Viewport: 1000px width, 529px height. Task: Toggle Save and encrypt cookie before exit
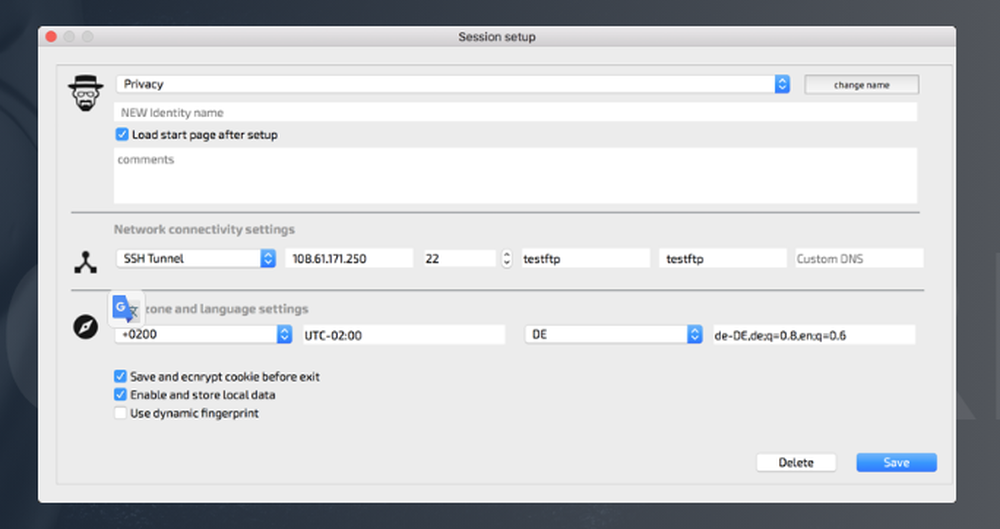point(120,376)
